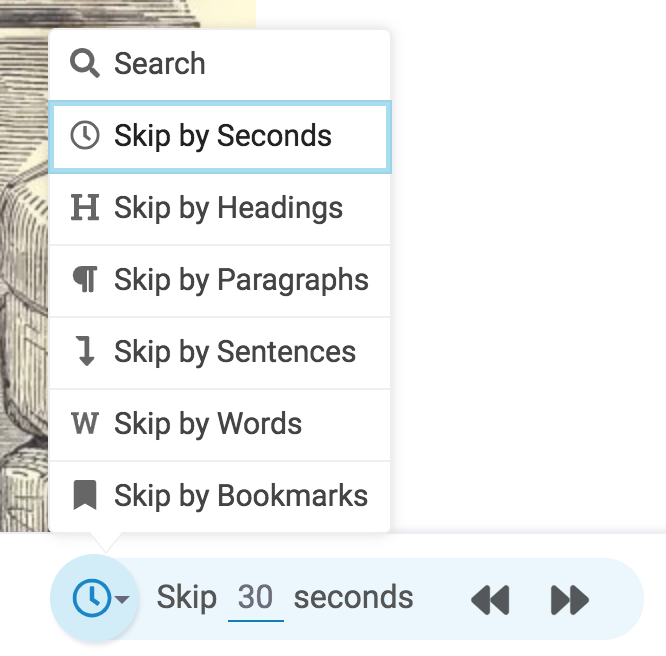Click the book illustration thumbnail

coord(128,266)
